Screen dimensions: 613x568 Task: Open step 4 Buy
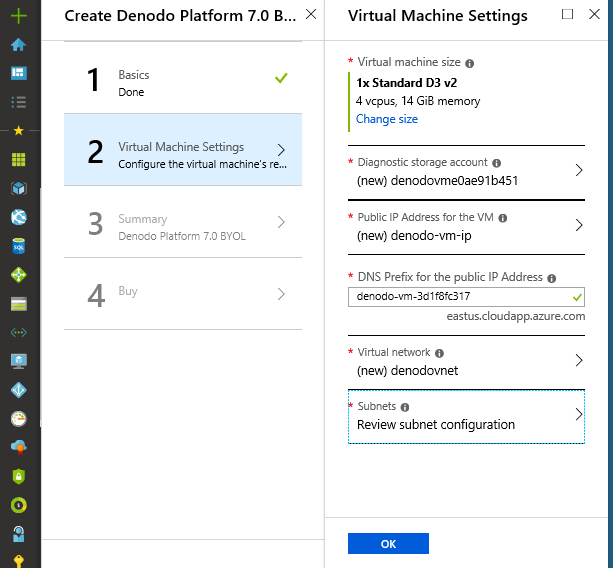(183, 294)
